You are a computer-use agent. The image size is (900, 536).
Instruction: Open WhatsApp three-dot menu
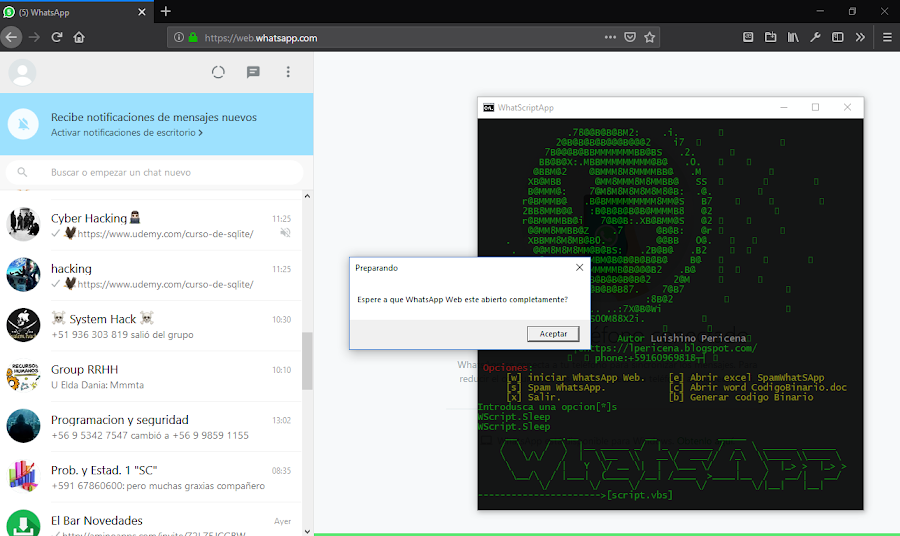pos(288,72)
